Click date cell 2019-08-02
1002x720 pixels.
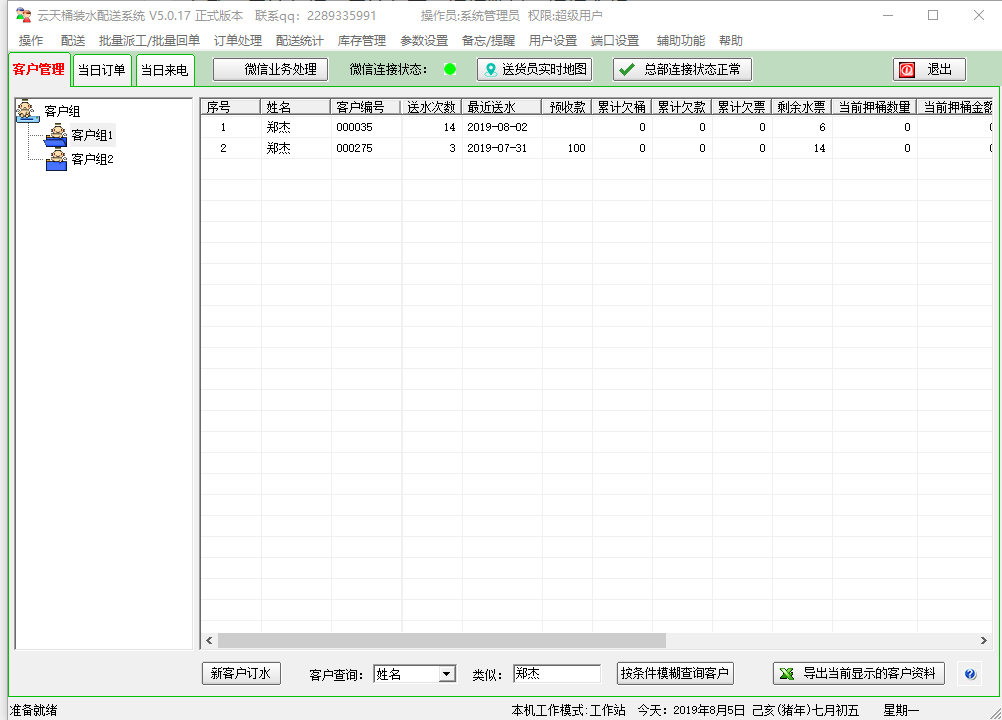pos(497,127)
